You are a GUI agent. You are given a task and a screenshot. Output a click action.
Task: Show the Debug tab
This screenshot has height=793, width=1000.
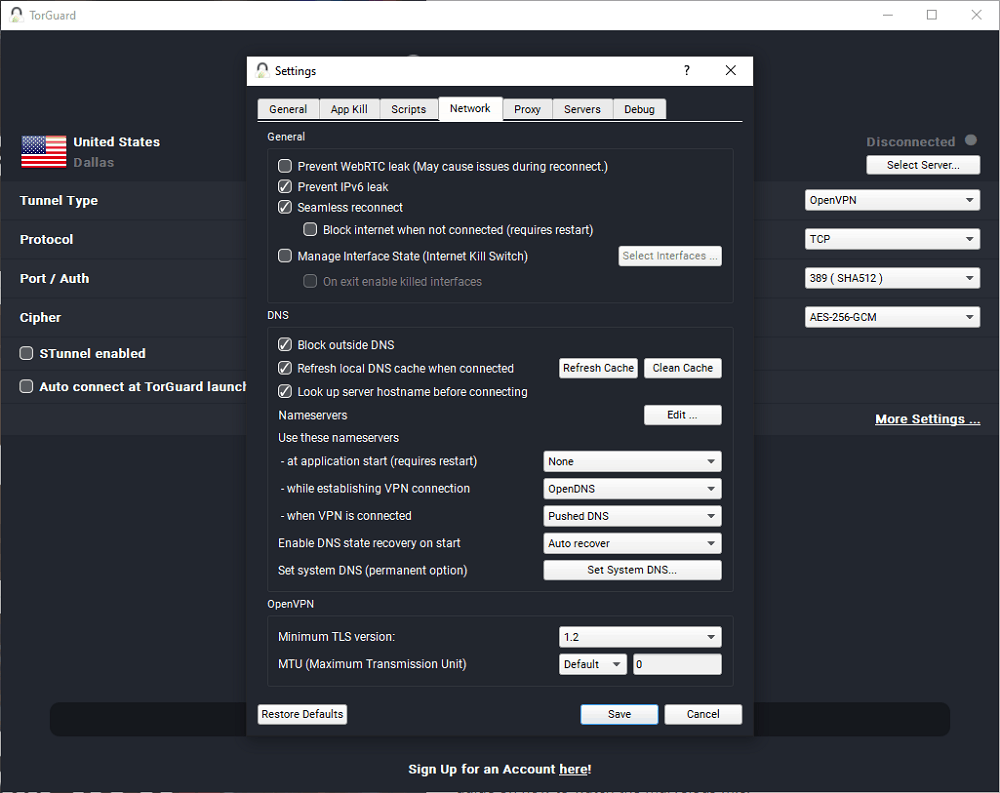coord(640,109)
